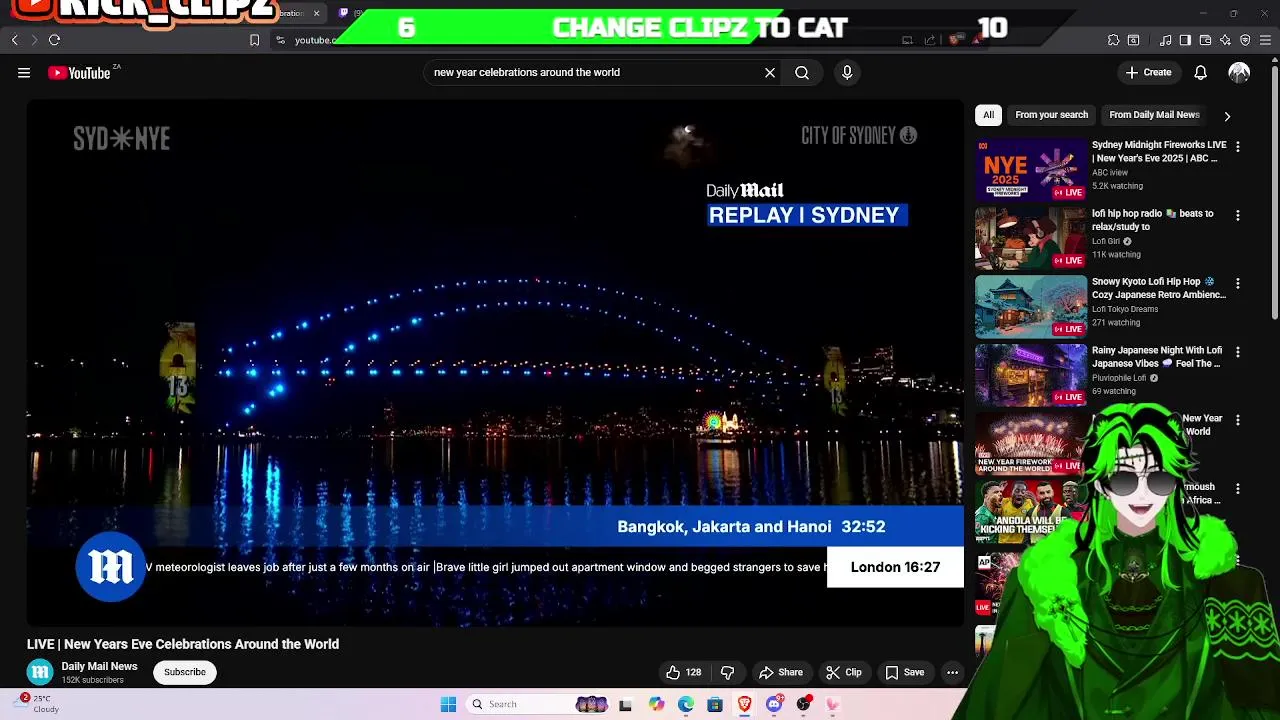Open Microsoft Edge from the taskbar
1280x720 pixels.
(685, 704)
